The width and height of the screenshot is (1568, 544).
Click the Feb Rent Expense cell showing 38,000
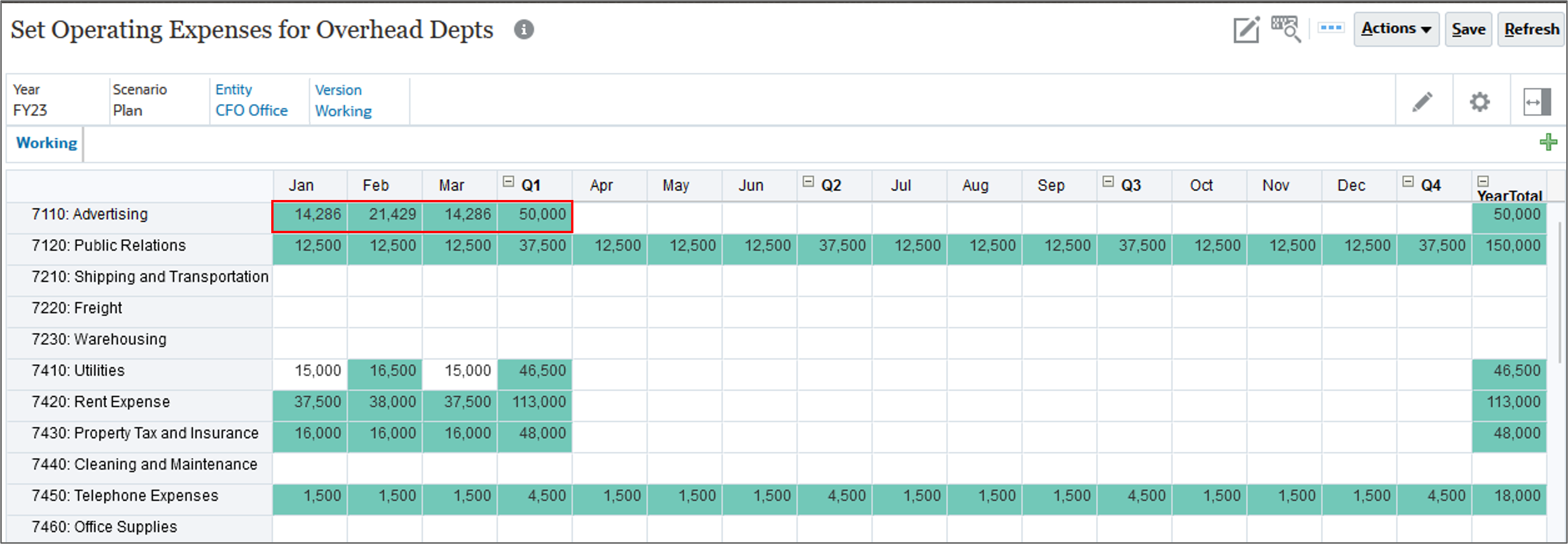[x=385, y=402]
